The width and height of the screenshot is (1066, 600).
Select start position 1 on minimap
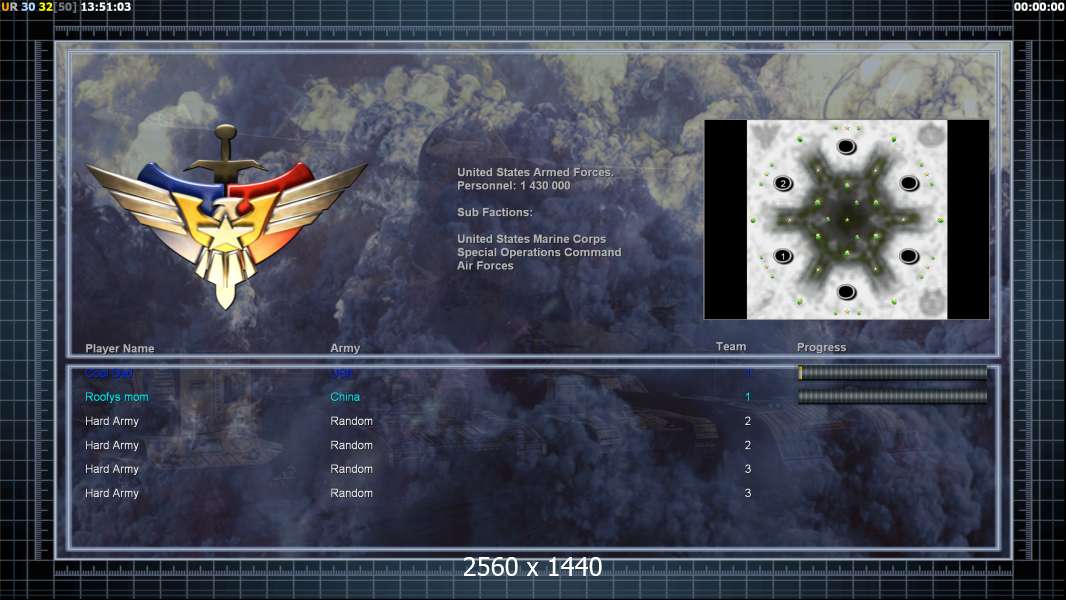point(783,256)
